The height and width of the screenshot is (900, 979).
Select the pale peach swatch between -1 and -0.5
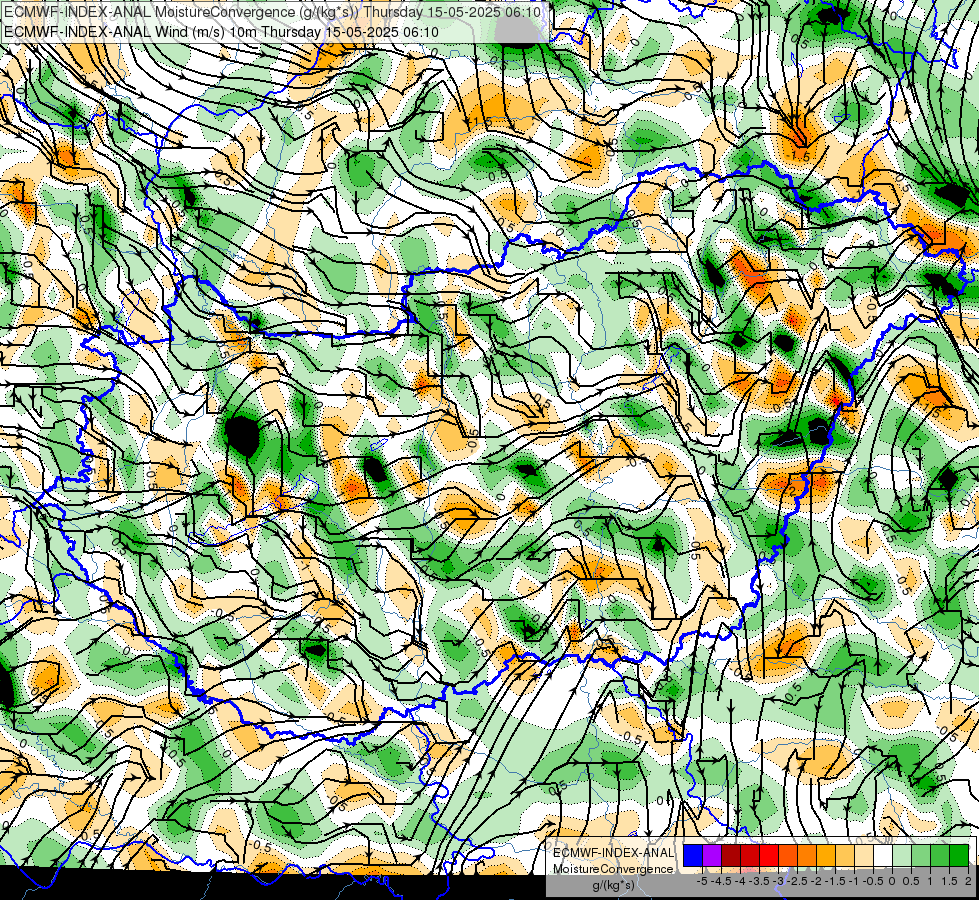pos(864,855)
